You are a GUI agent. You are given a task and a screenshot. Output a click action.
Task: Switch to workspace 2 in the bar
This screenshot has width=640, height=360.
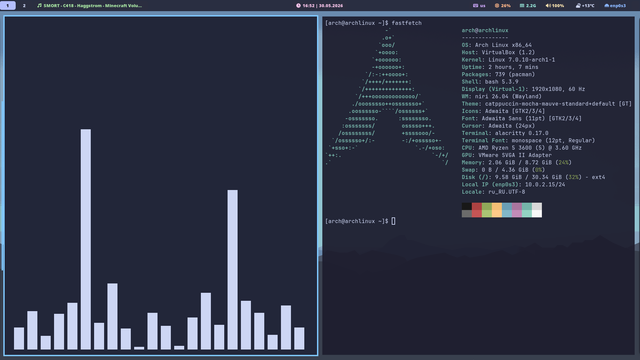24,5
